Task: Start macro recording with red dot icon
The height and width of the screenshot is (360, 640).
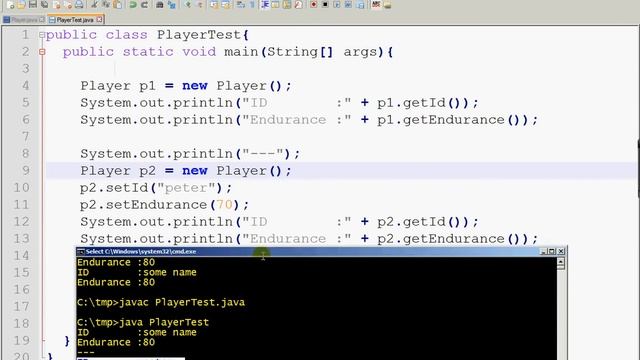Action: [x=314, y=4]
